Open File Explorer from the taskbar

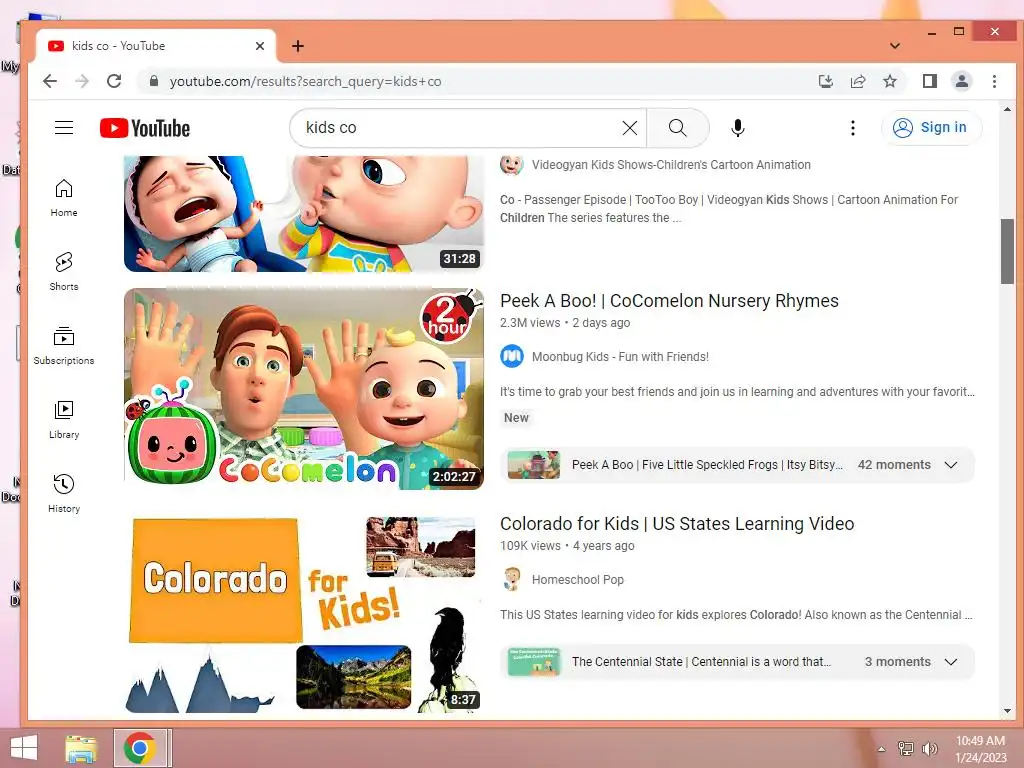click(81, 748)
